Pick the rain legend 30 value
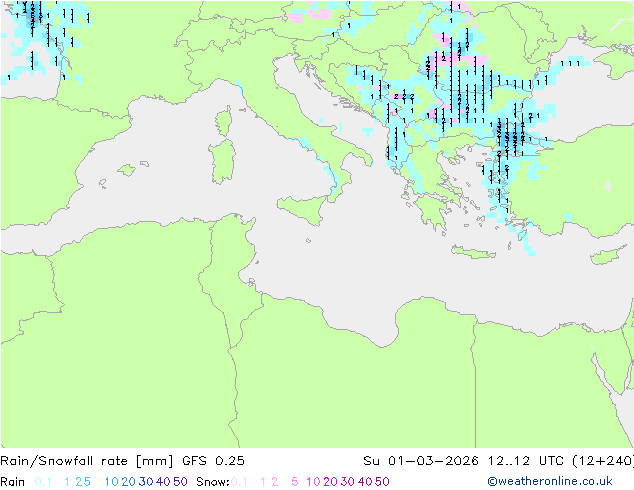 pyautogui.click(x=146, y=482)
